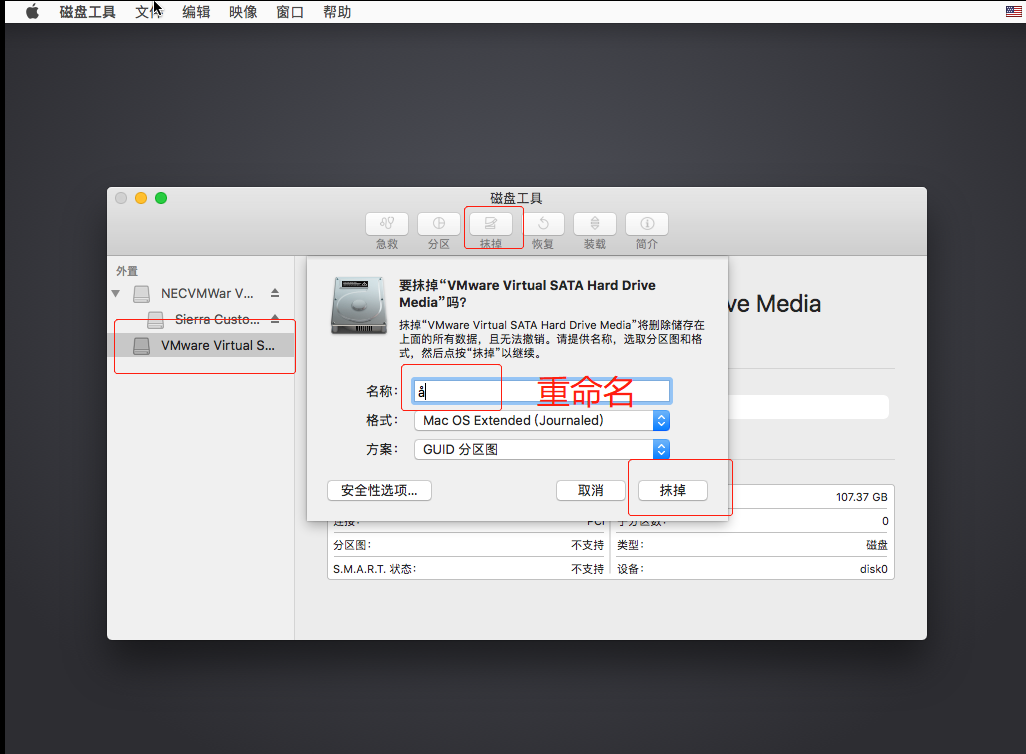
Task: Open the 窗口 menu
Action: 290,12
